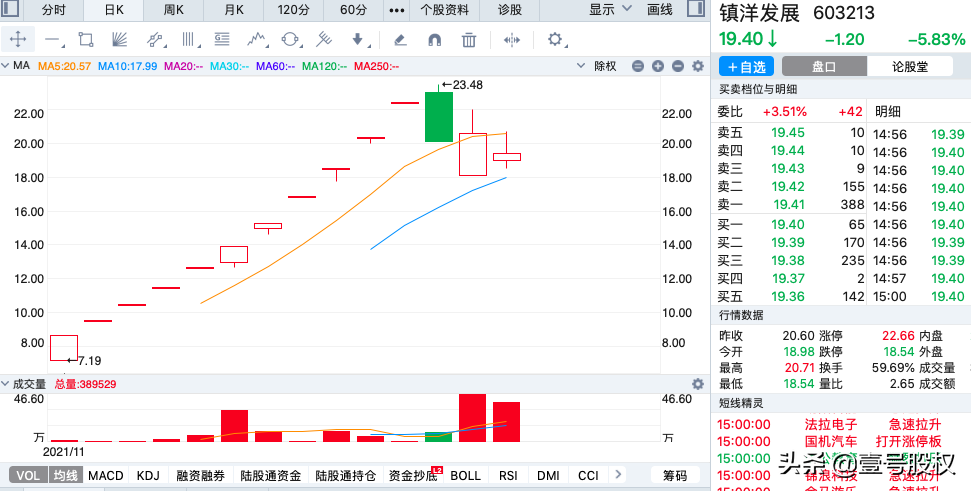Toggle the 均线 indicator button

(65, 476)
